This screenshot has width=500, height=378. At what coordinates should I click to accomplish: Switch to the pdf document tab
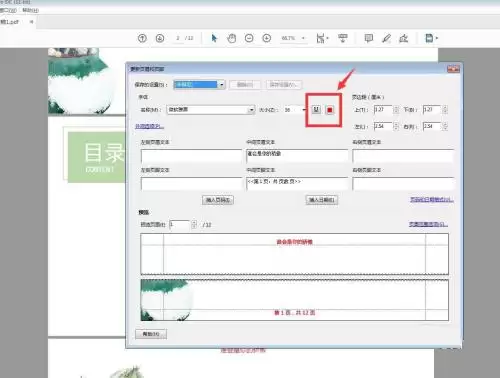coord(10,22)
